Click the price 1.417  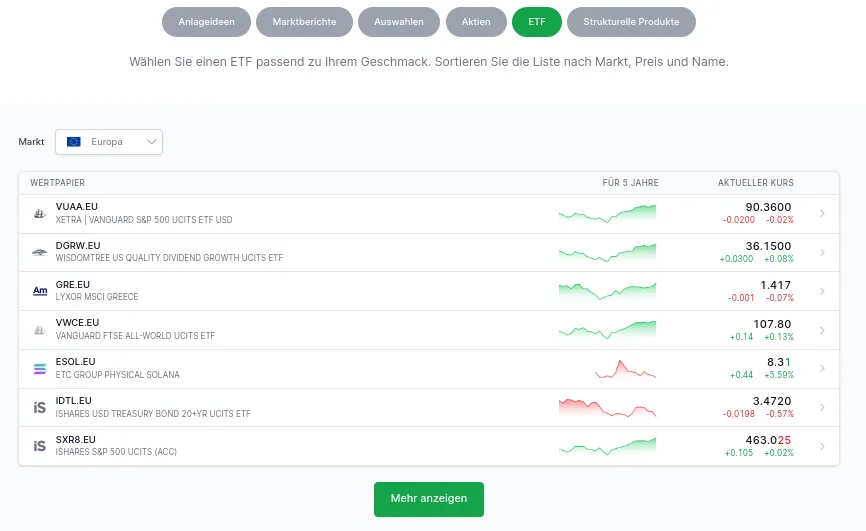775,285
